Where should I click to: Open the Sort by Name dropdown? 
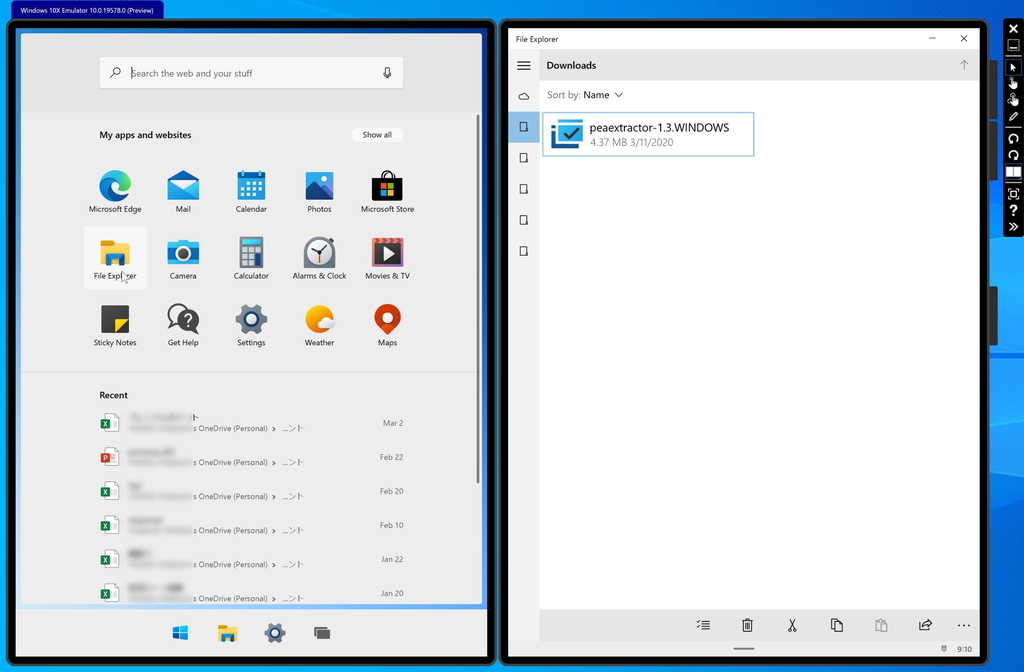click(585, 95)
